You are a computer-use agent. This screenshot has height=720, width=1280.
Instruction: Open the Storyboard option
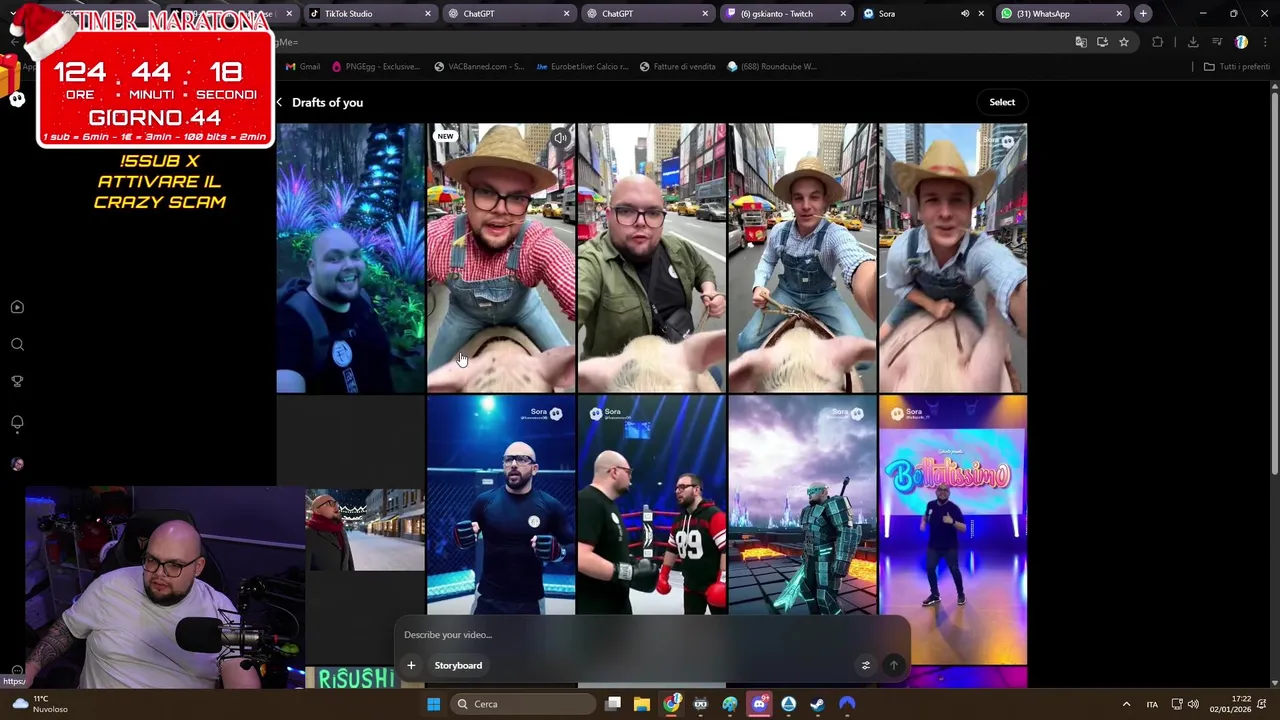click(x=458, y=665)
